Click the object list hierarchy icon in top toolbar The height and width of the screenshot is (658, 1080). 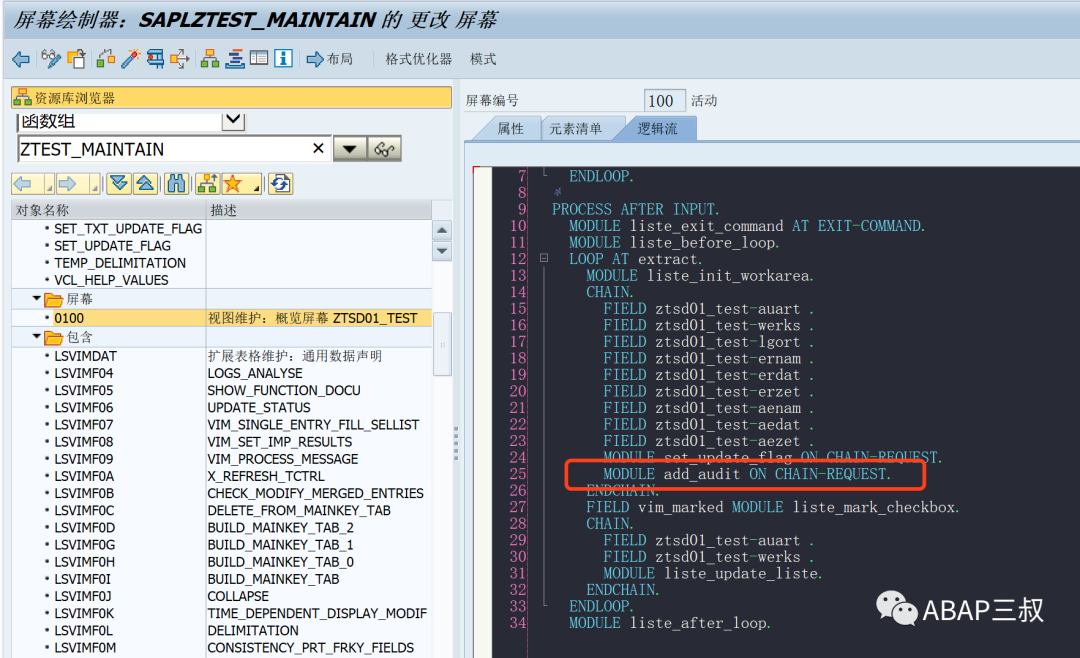click(x=209, y=59)
